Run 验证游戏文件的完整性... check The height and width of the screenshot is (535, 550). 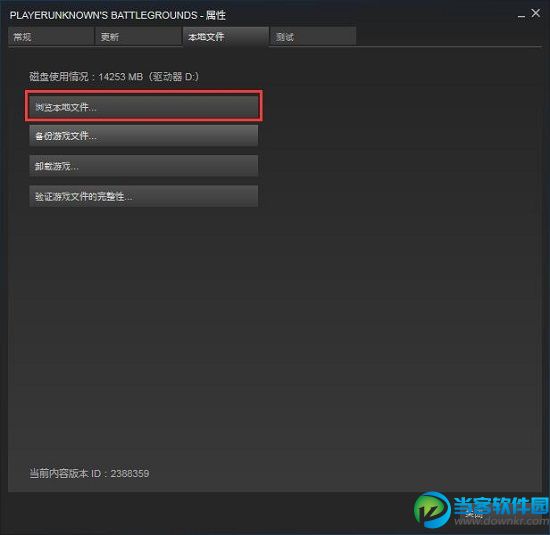click(x=144, y=196)
